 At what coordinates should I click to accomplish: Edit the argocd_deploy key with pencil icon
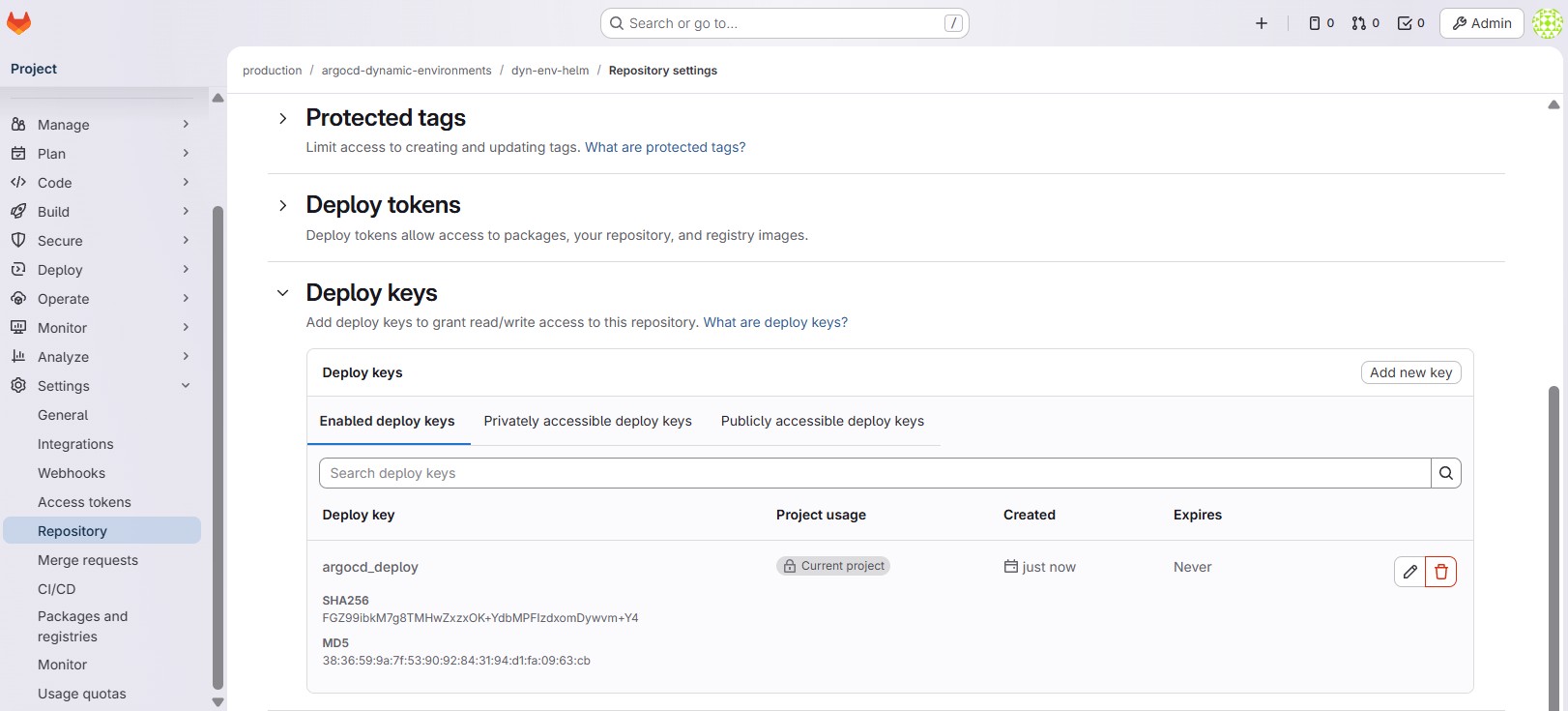(1409, 572)
